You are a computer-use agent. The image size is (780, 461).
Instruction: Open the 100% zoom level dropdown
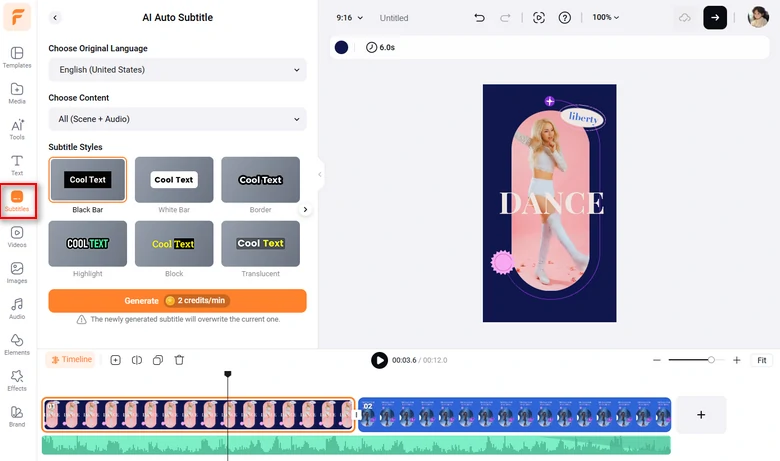(605, 17)
